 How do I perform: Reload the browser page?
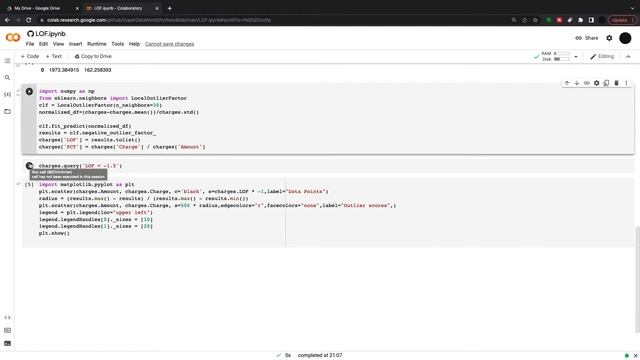29,20
